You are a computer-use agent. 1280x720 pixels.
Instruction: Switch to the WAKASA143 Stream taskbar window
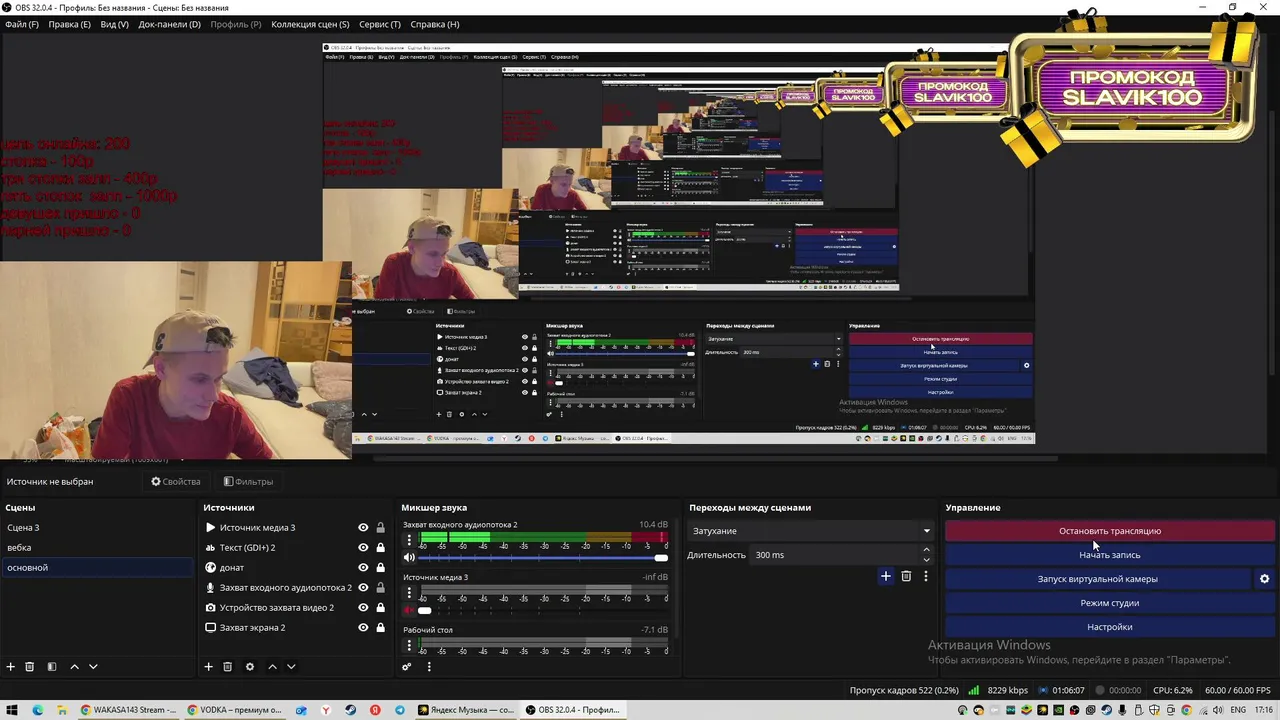pyautogui.click(x=129, y=710)
